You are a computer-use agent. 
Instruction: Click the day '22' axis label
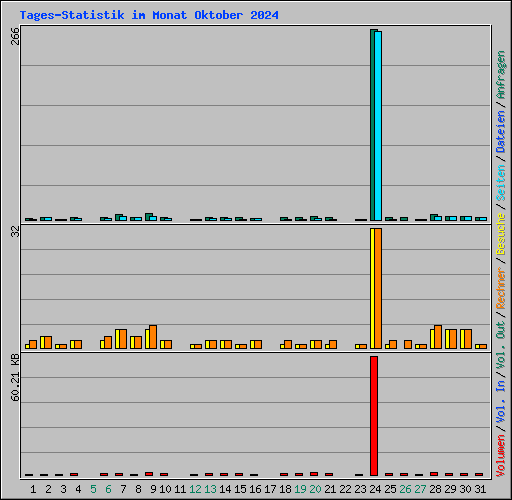[x=345, y=489]
